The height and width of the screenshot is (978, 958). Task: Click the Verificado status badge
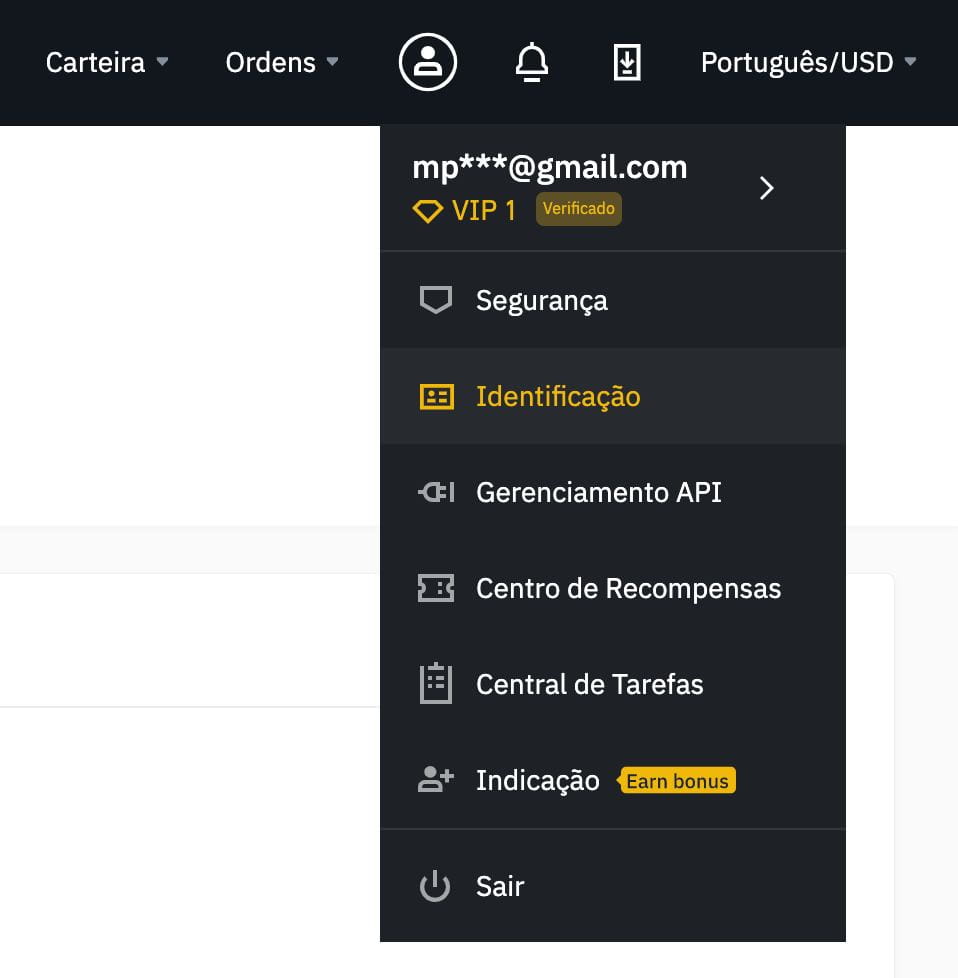(x=578, y=208)
